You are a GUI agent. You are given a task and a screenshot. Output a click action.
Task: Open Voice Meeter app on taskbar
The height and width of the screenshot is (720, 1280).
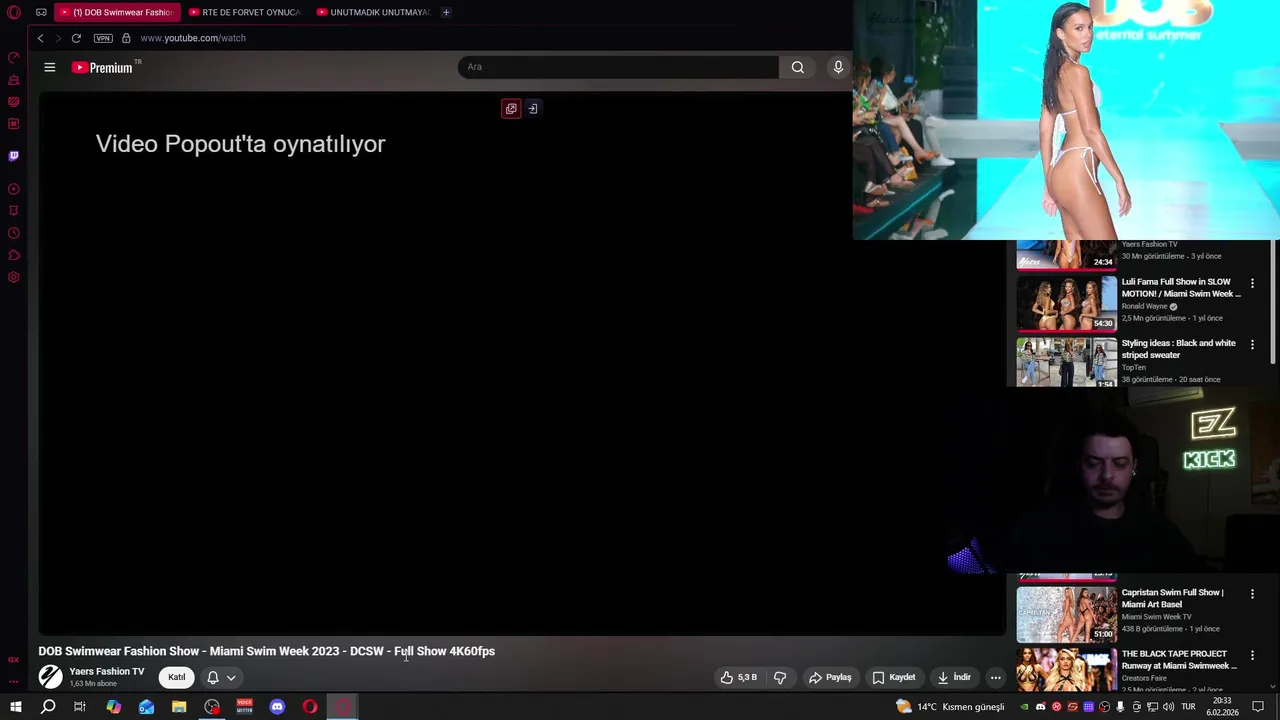pyautogui.click(x=245, y=707)
